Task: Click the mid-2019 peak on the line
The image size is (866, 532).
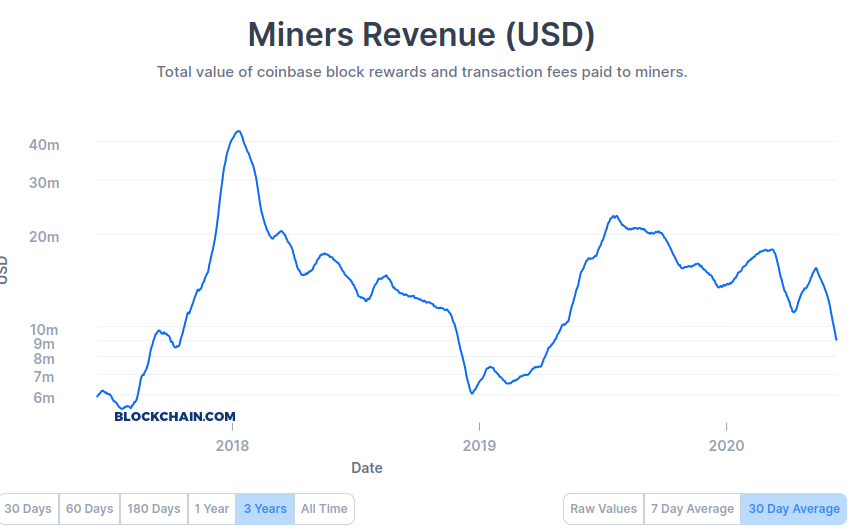Action: (x=614, y=217)
